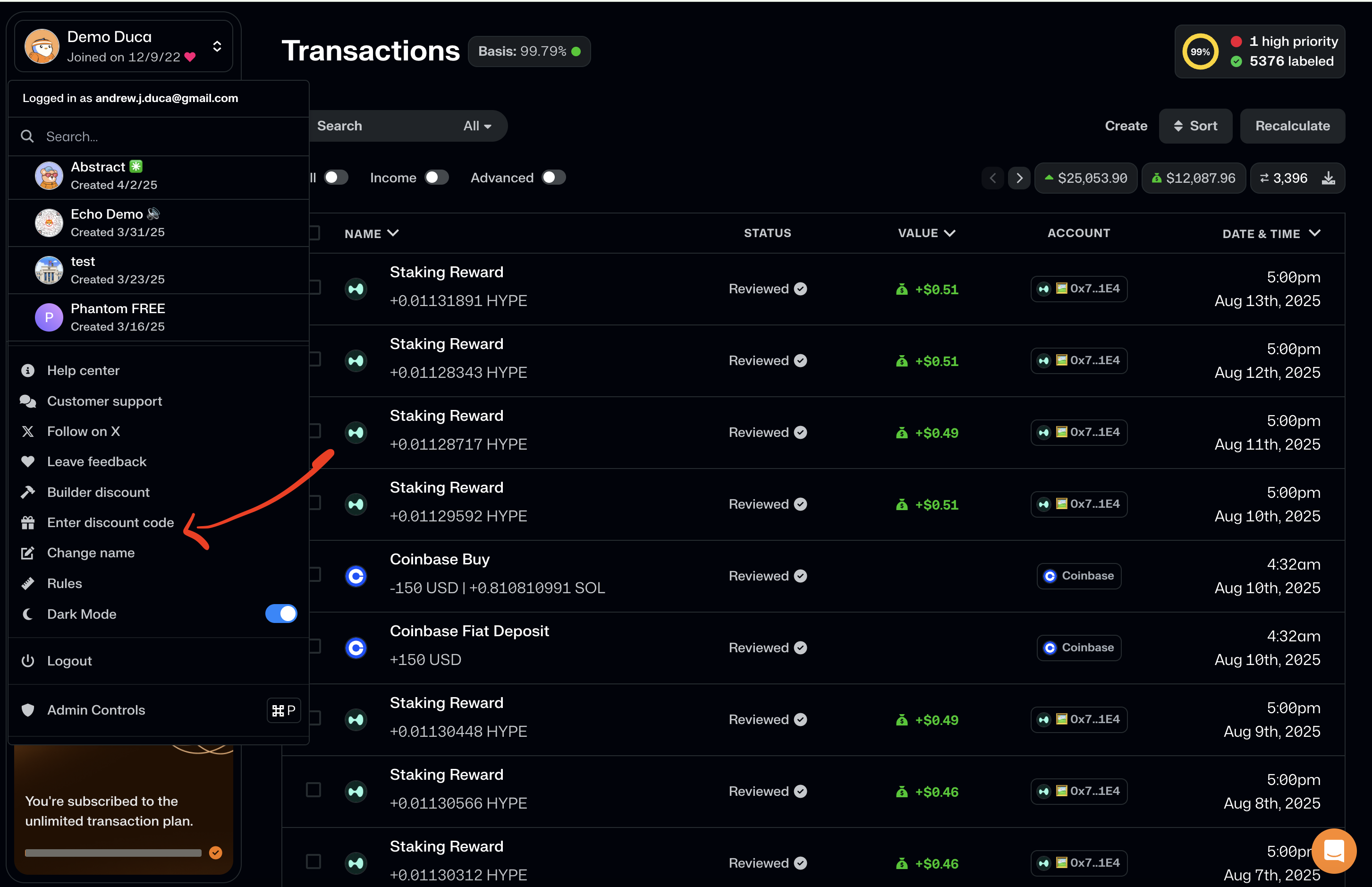This screenshot has width=1372, height=887.
Task: Turn off Dark Mode
Action: [281, 614]
